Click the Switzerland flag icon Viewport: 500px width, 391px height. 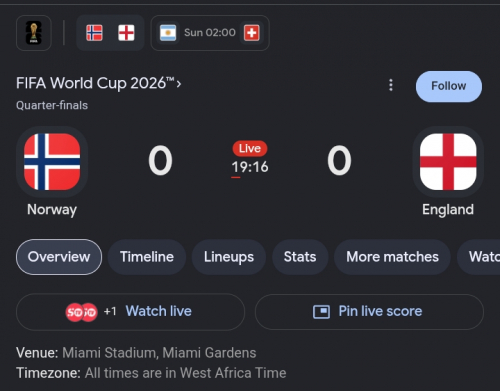point(252,33)
